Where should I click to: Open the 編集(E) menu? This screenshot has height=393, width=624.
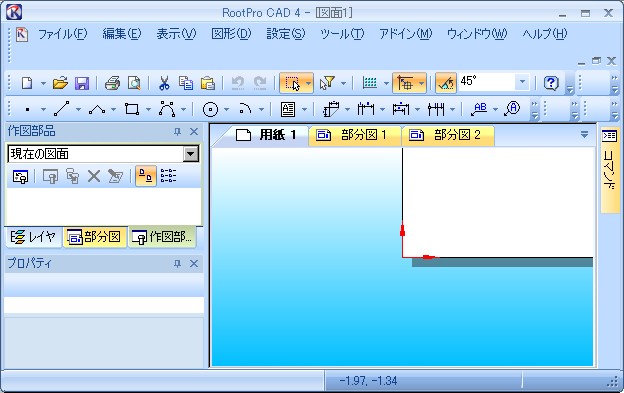point(122,34)
